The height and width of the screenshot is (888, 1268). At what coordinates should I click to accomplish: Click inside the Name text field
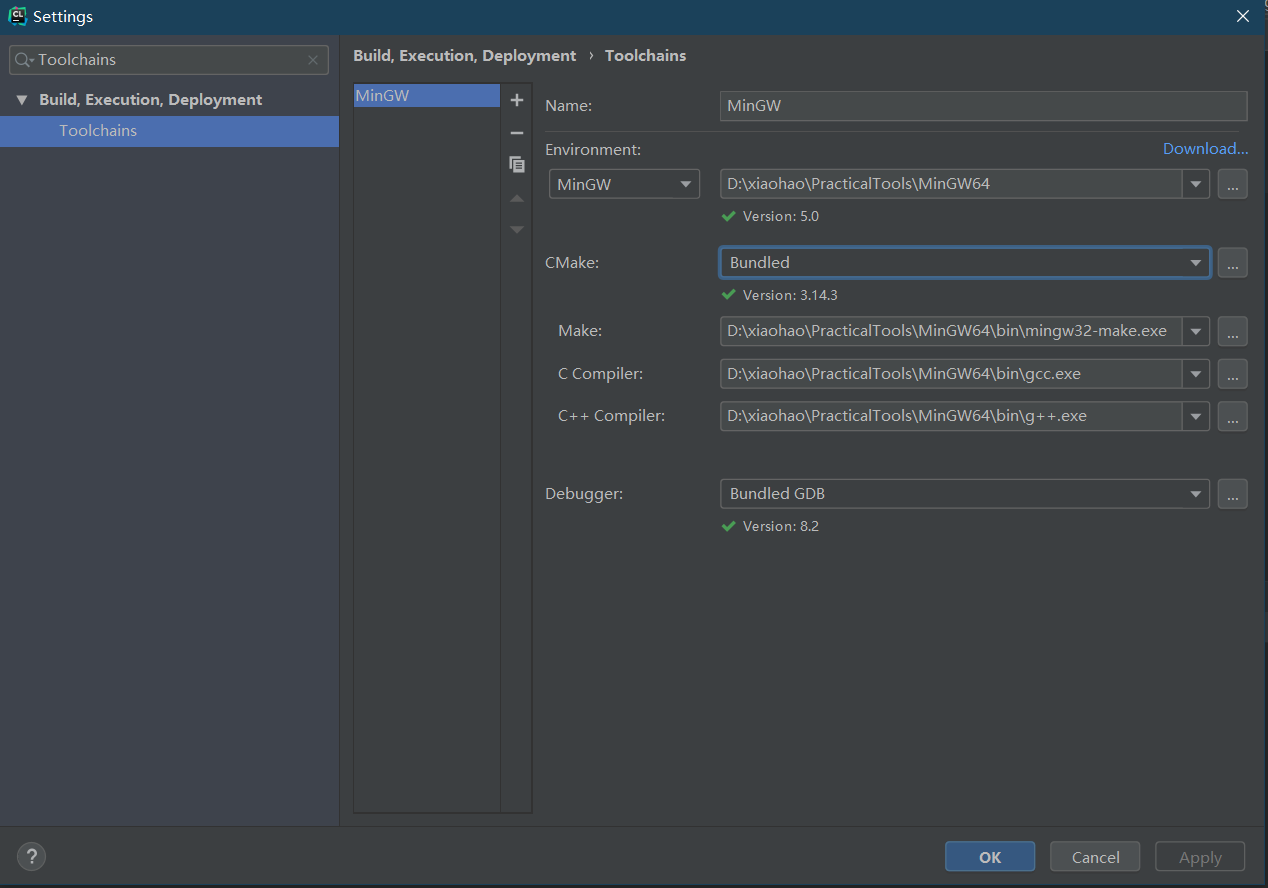coord(982,106)
